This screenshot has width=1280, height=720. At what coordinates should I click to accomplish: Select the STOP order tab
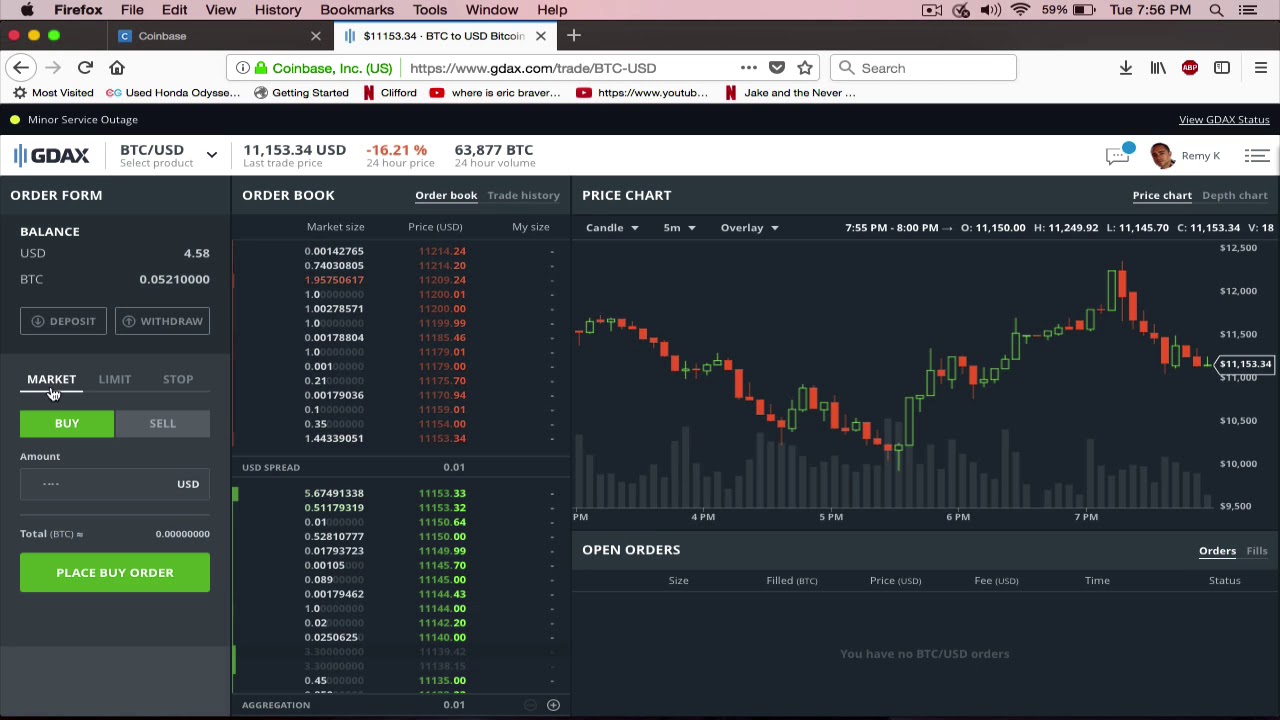click(178, 379)
